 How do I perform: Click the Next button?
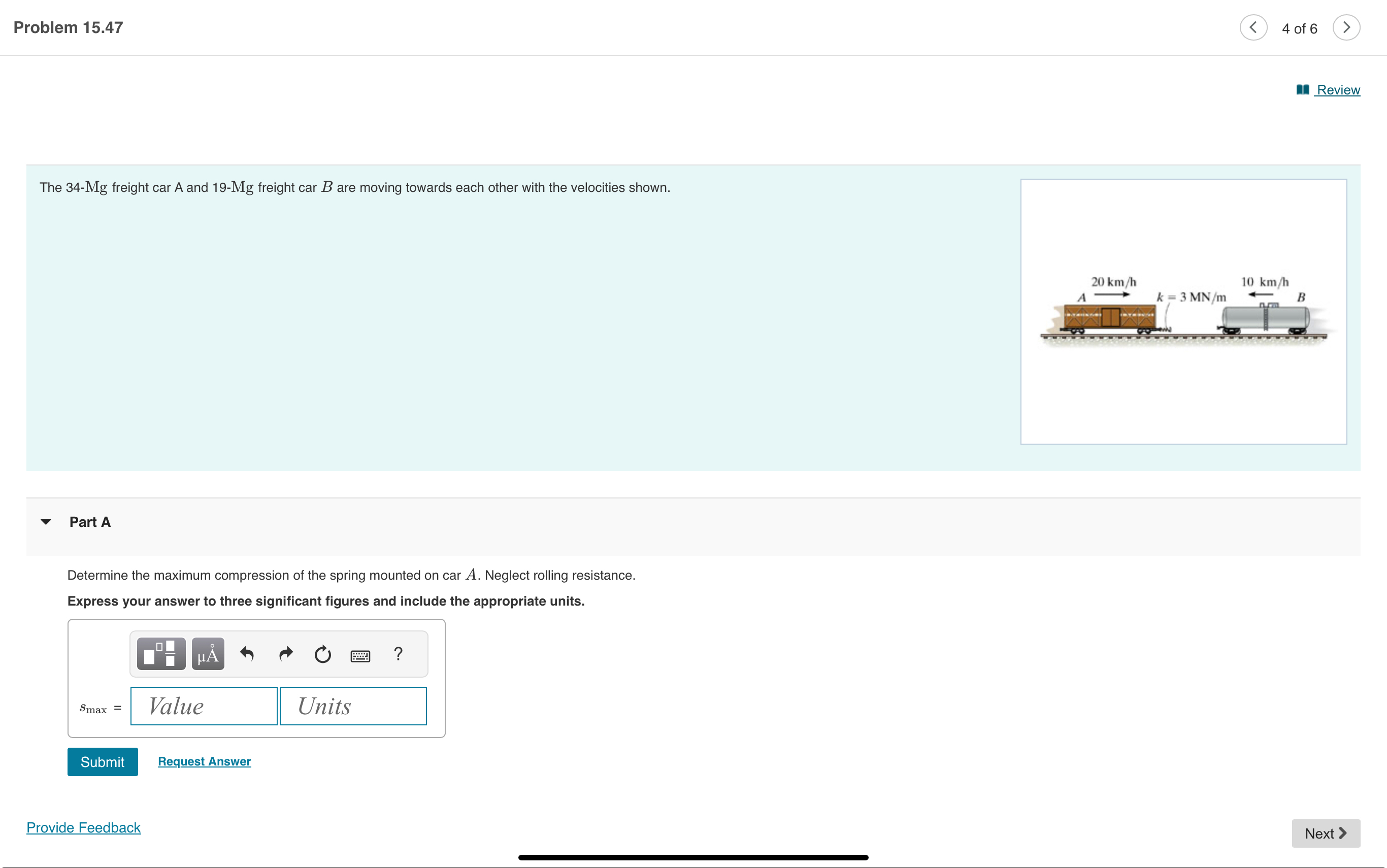(x=1325, y=833)
